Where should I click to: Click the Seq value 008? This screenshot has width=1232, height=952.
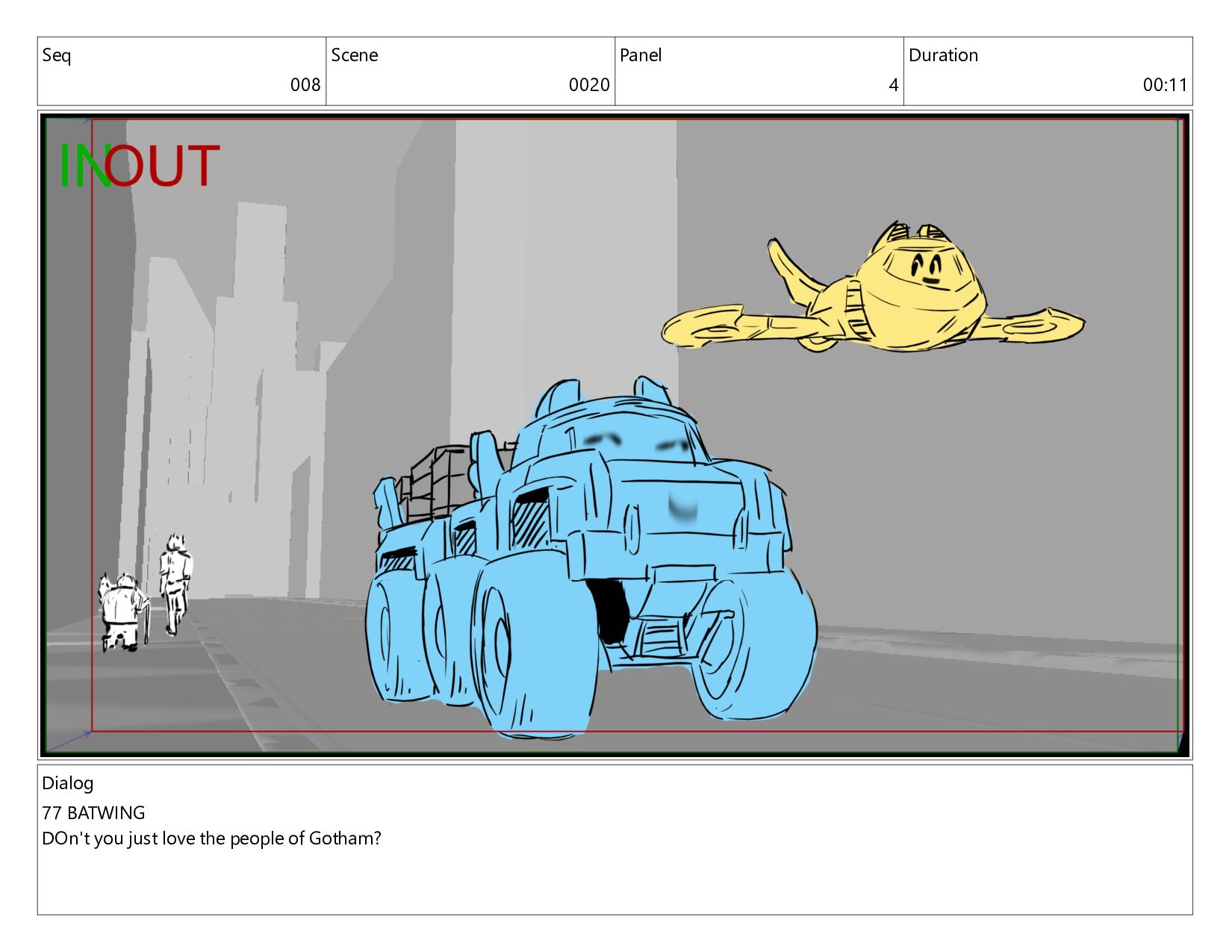[x=305, y=85]
